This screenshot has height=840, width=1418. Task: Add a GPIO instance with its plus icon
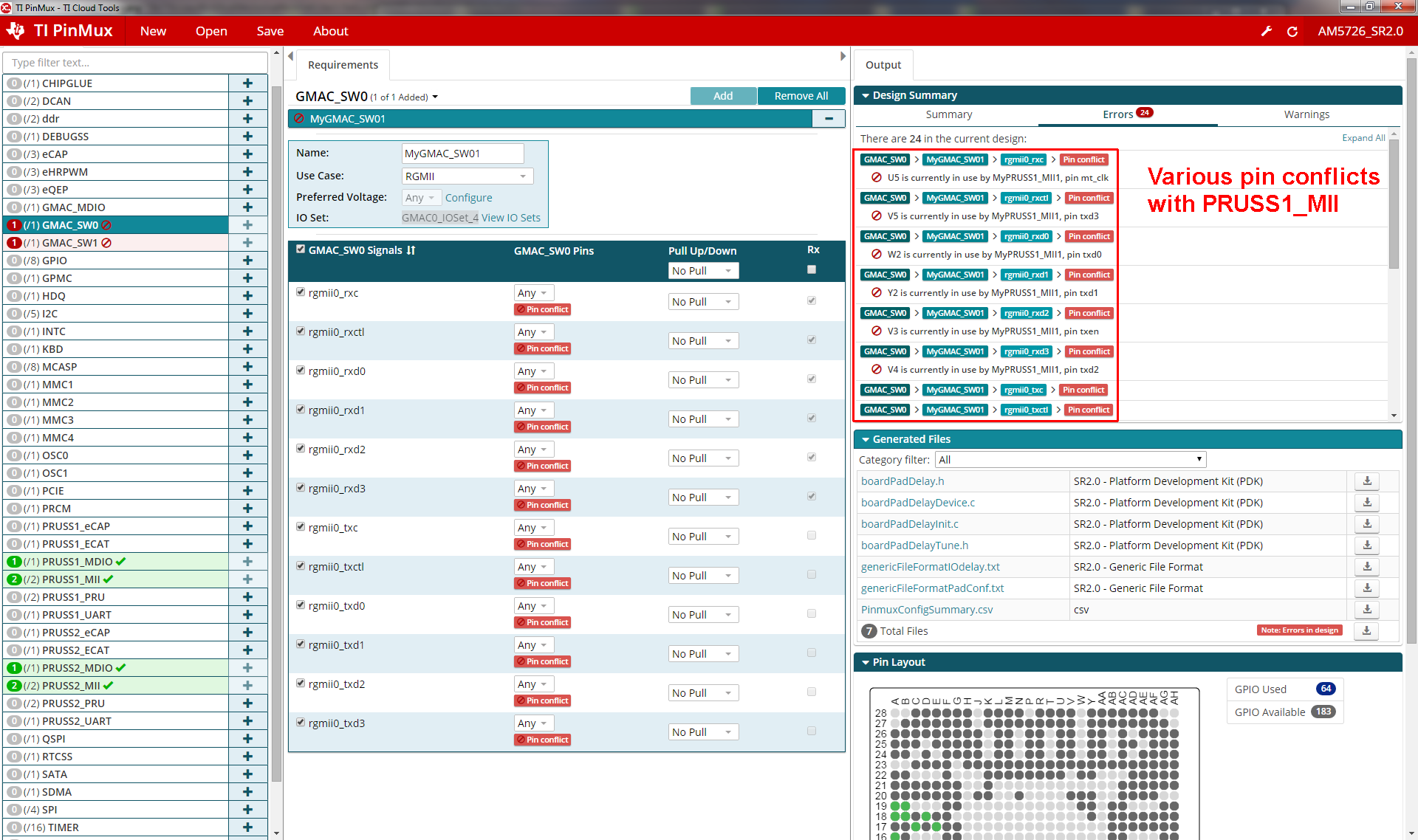[x=247, y=261]
